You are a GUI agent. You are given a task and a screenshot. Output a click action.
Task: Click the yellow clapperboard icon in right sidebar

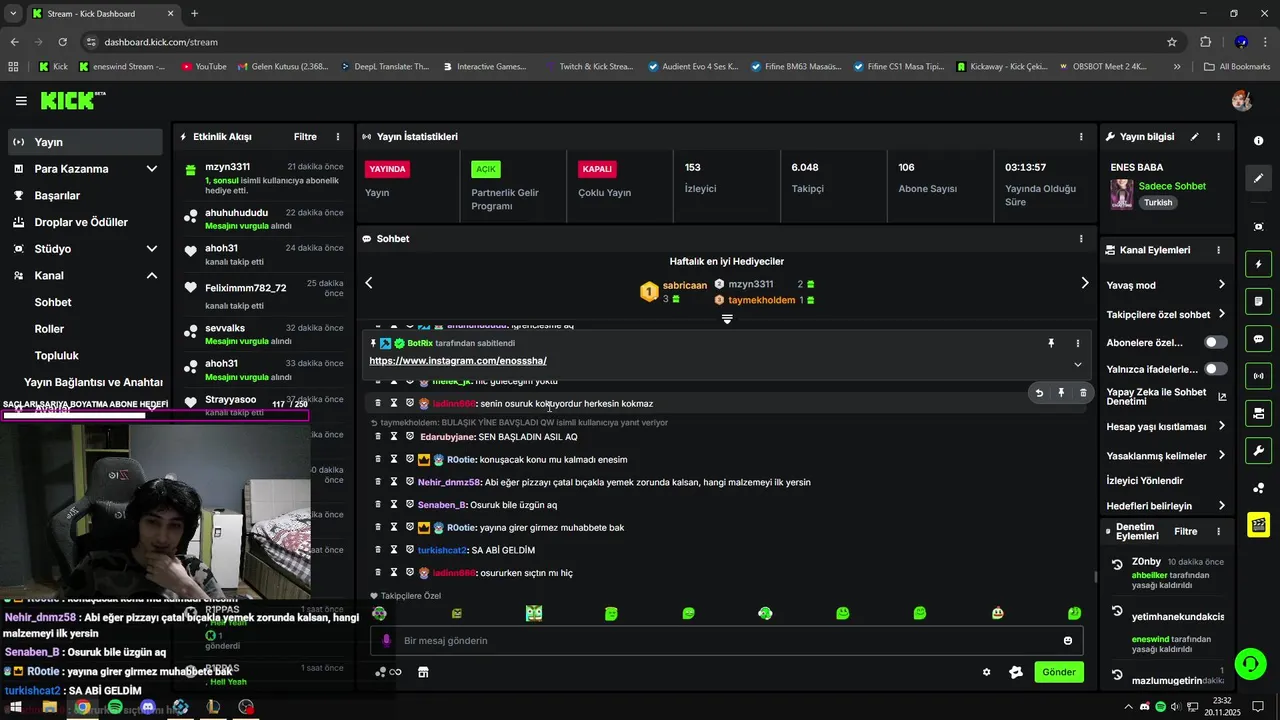tap(1258, 524)
